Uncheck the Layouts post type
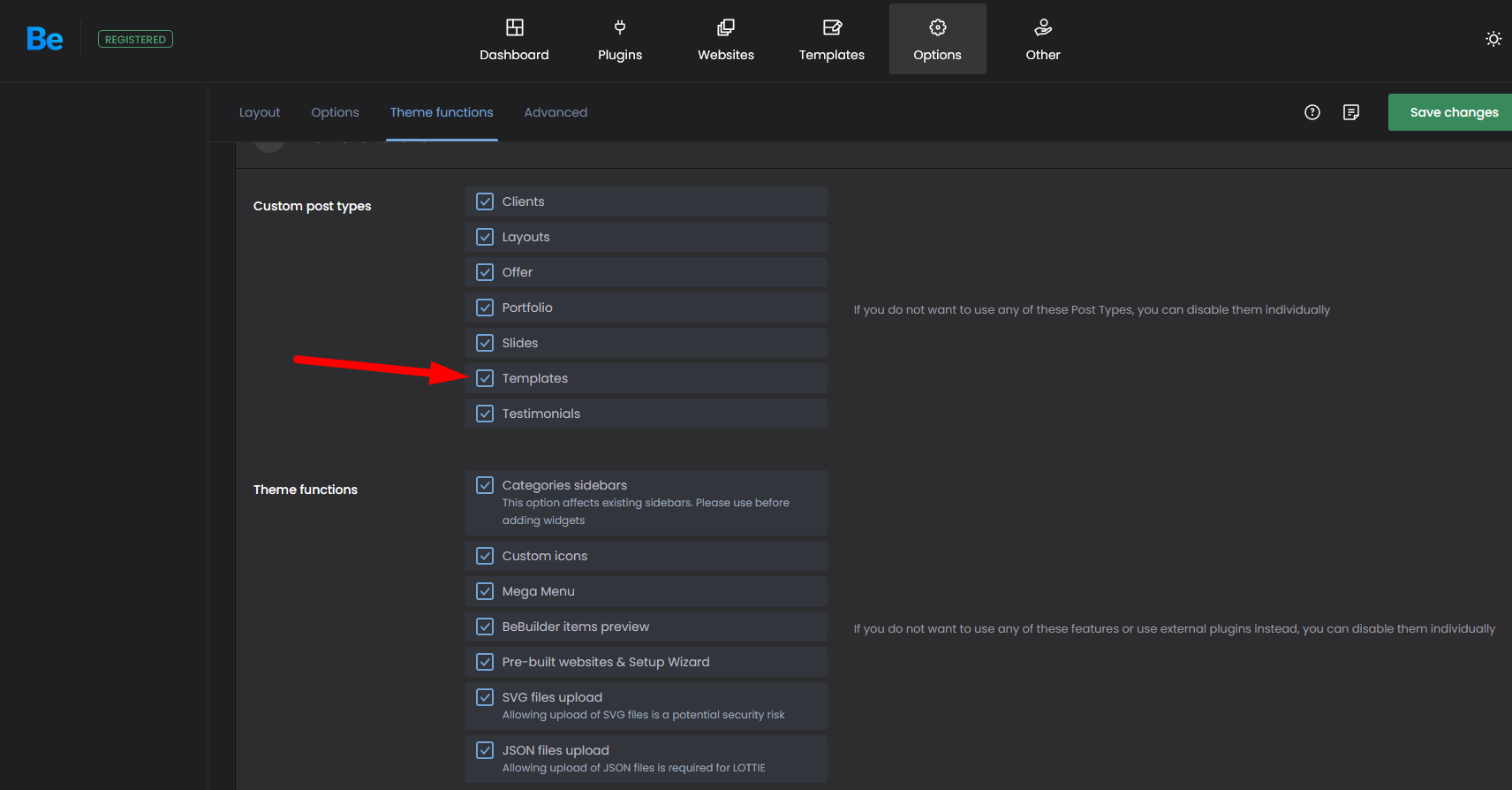 [x=485, y=237]
